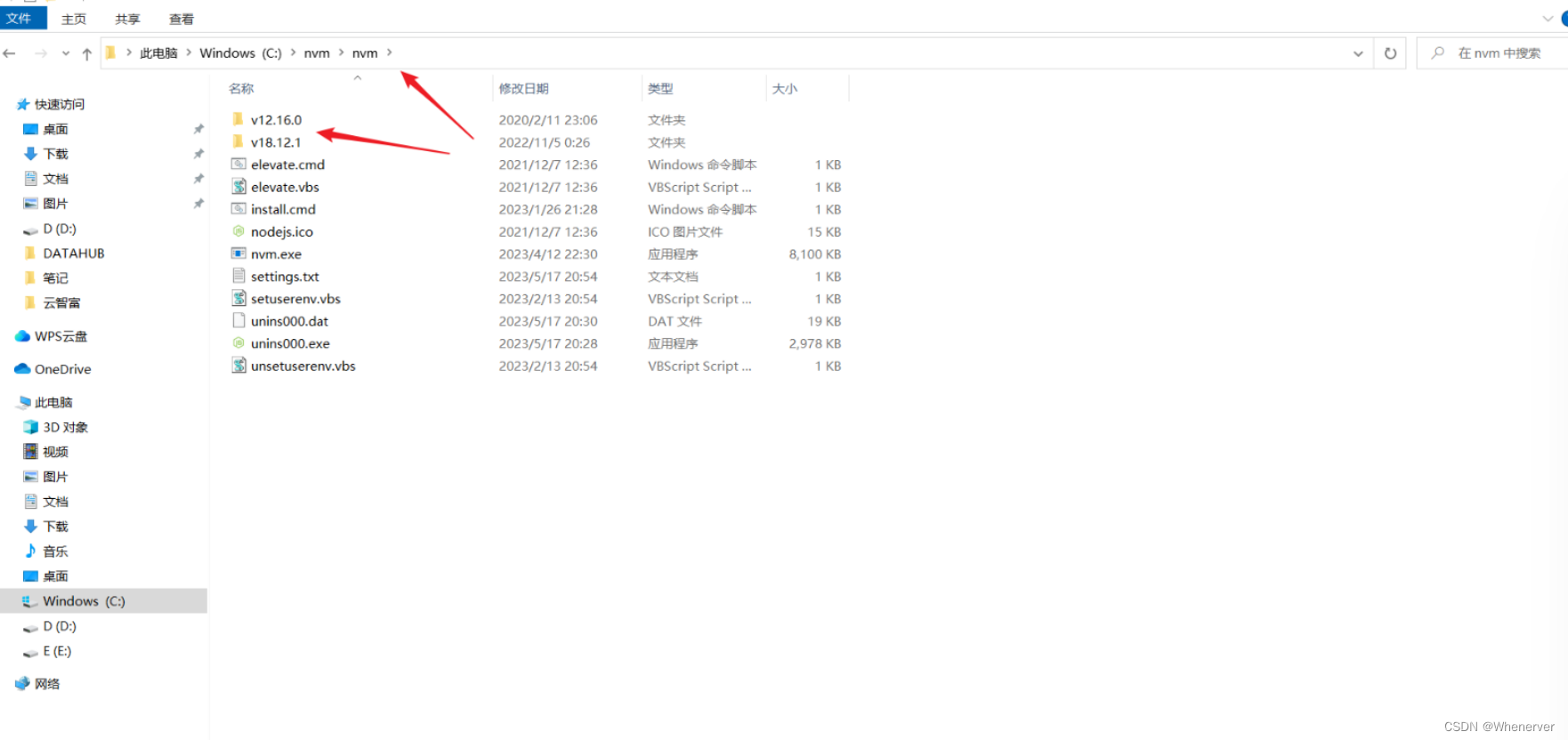Open the address bar history dropdown
1568x740 pixels.
point(1358,53)
